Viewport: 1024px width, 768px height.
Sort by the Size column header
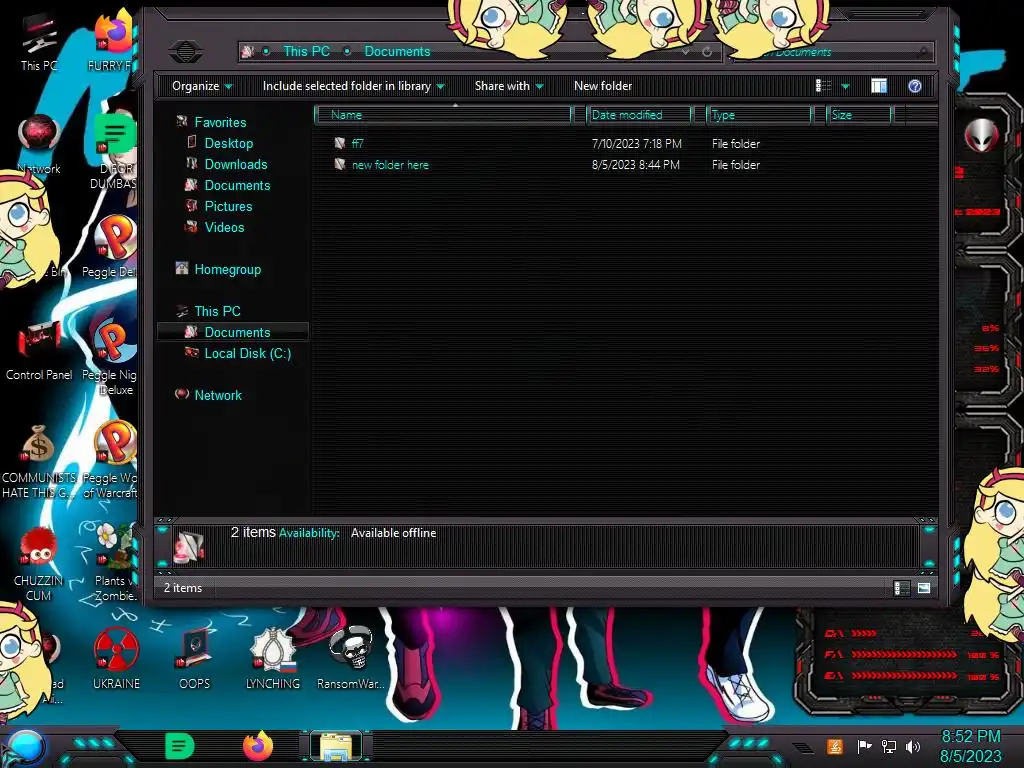click(x=858, y=115)
